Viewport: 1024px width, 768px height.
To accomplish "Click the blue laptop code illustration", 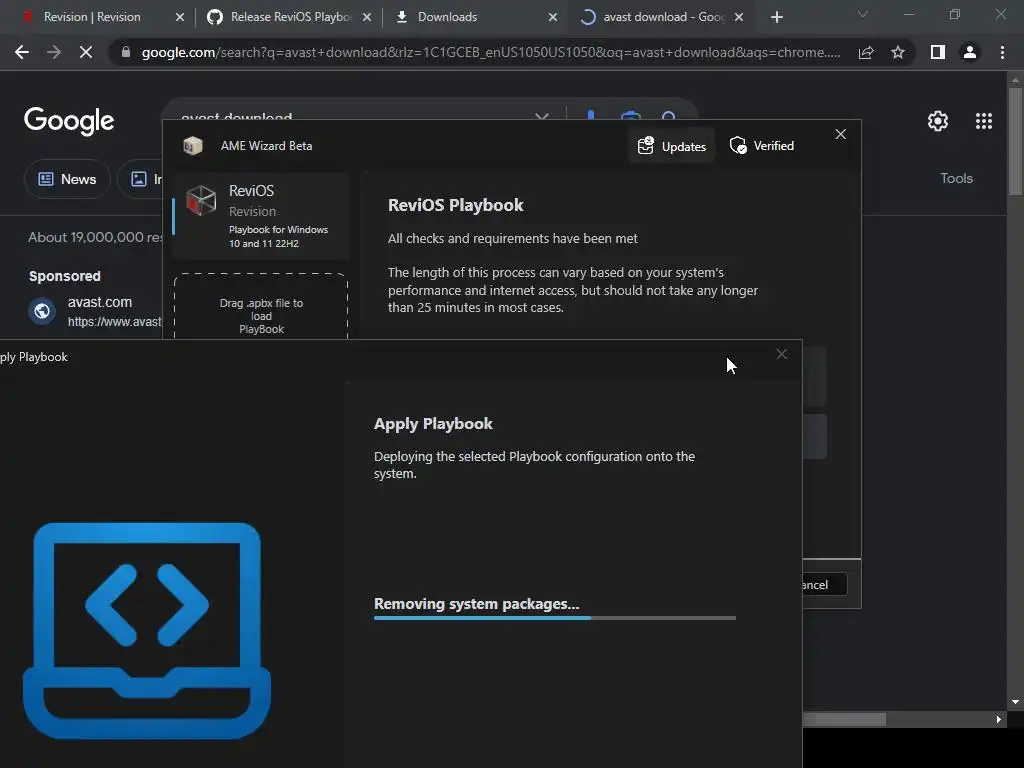I will point(147,630).
